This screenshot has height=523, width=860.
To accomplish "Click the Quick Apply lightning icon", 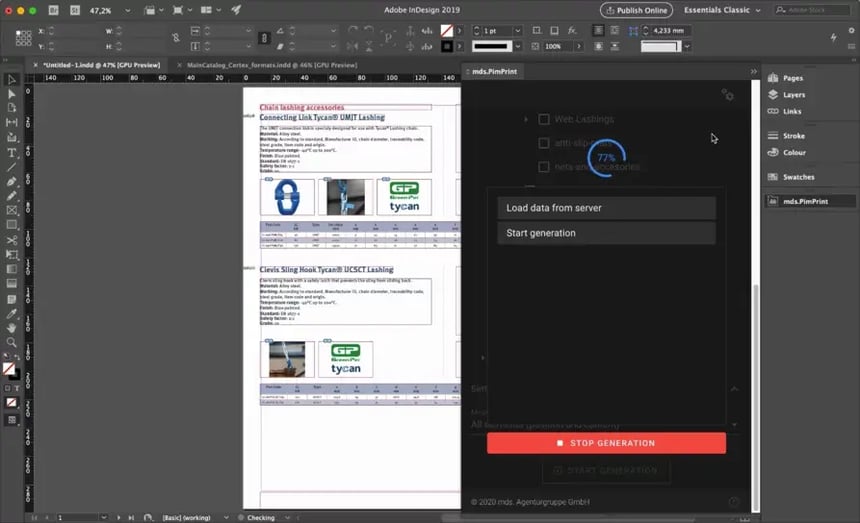I will click(x=833, y=37).
